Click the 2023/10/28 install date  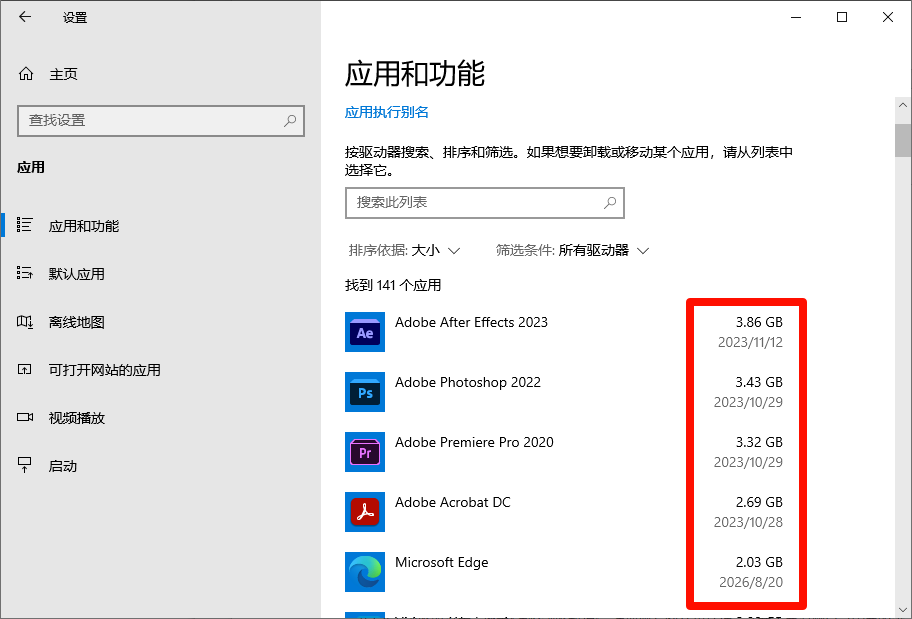pos(748,522)
